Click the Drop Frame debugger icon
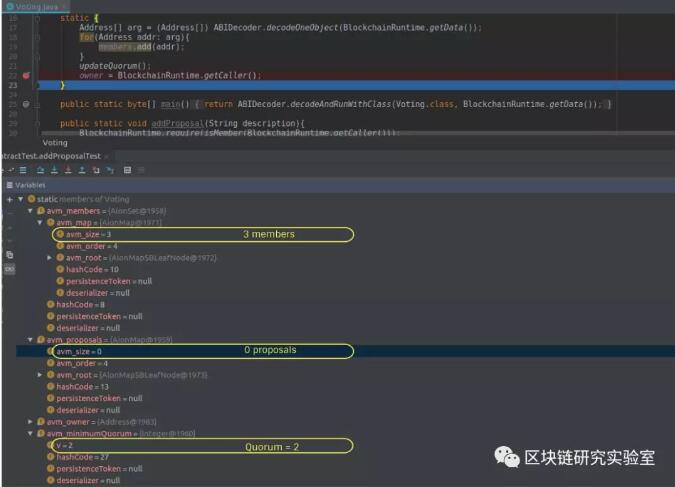 coord(96,170)
